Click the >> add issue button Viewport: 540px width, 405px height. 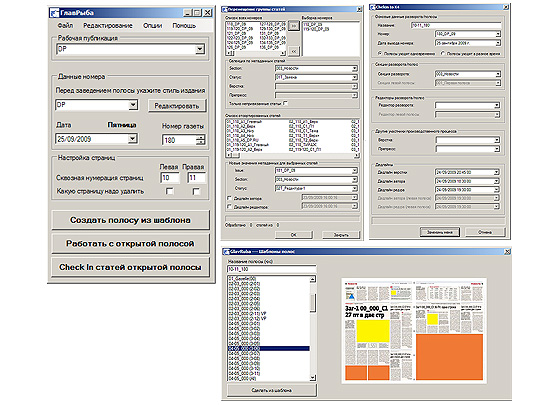(x=293, y=25)
